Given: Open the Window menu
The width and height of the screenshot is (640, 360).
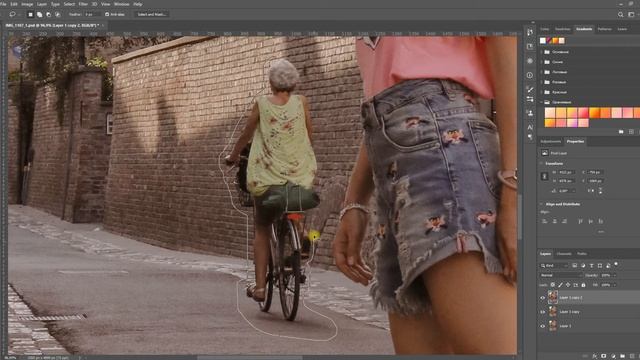Looking at the screenshot, I should click(x=121, y=4).
